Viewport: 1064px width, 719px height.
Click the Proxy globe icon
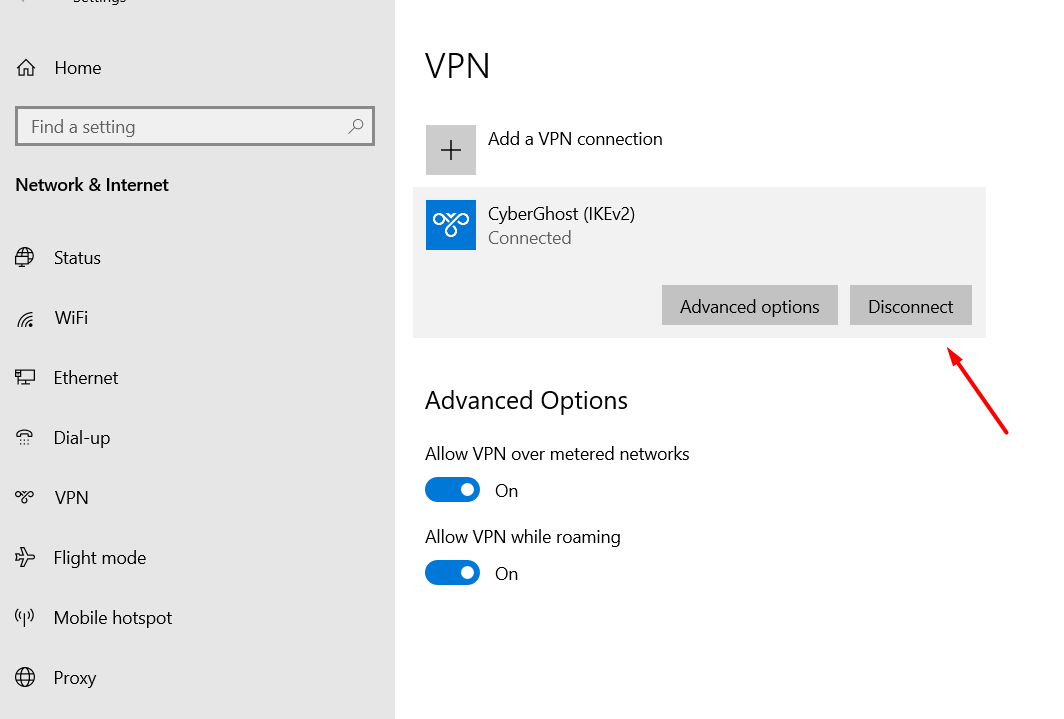pos(25,678)
